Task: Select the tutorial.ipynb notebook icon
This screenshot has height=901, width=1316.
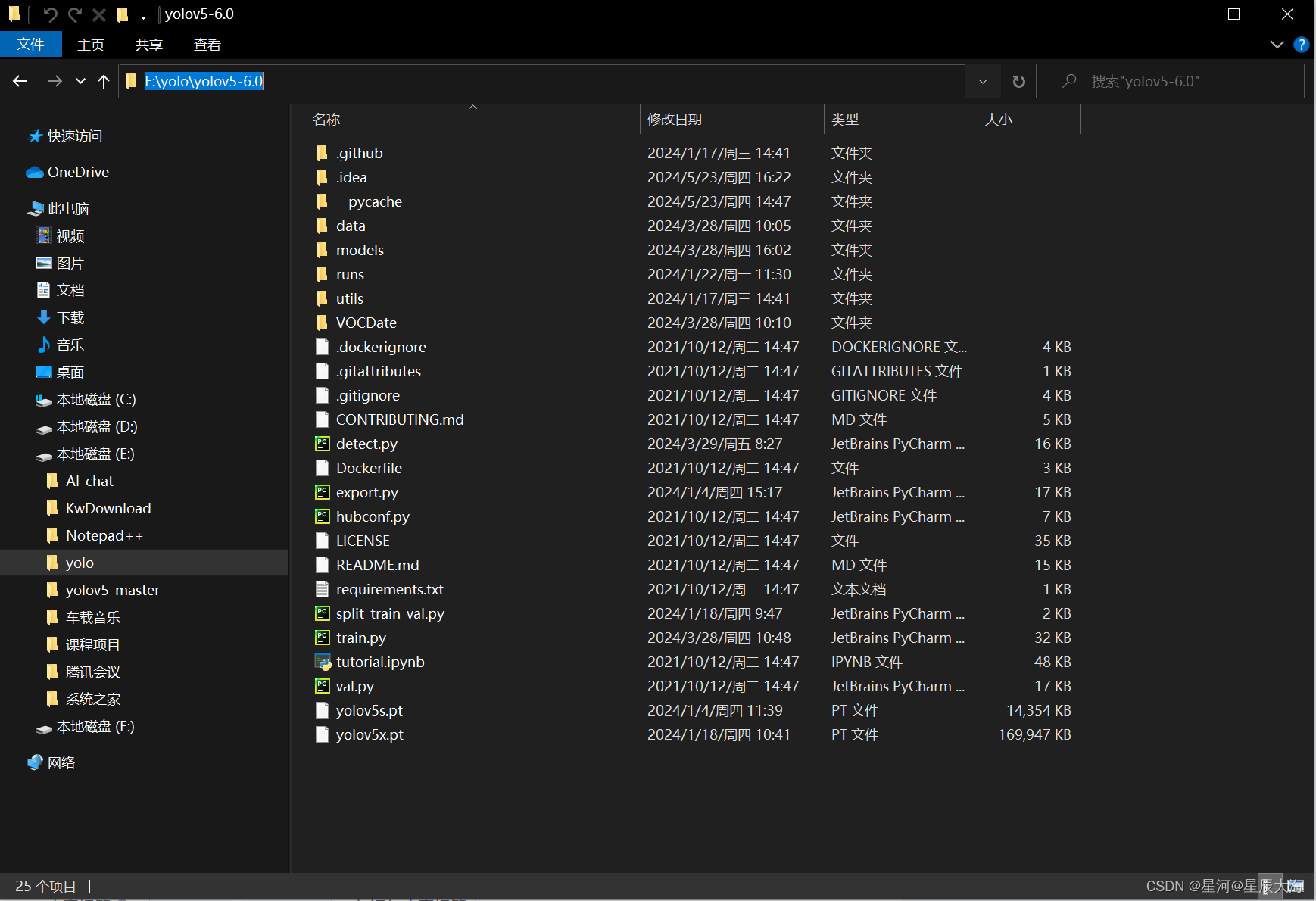Action: point(323,662)
